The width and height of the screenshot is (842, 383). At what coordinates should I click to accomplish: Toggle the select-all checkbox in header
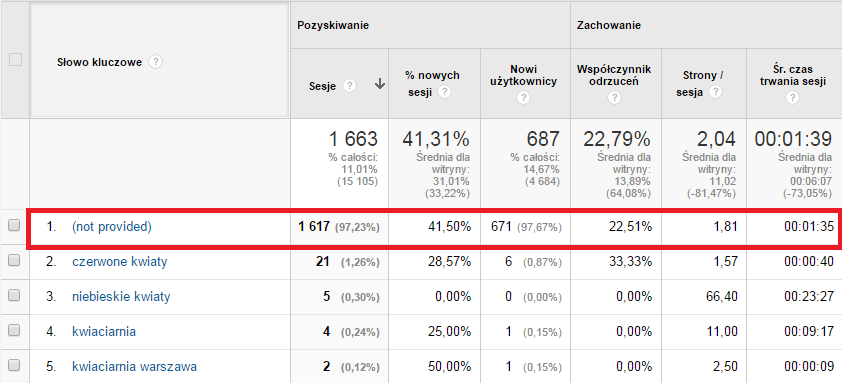(x=16, y=60)
